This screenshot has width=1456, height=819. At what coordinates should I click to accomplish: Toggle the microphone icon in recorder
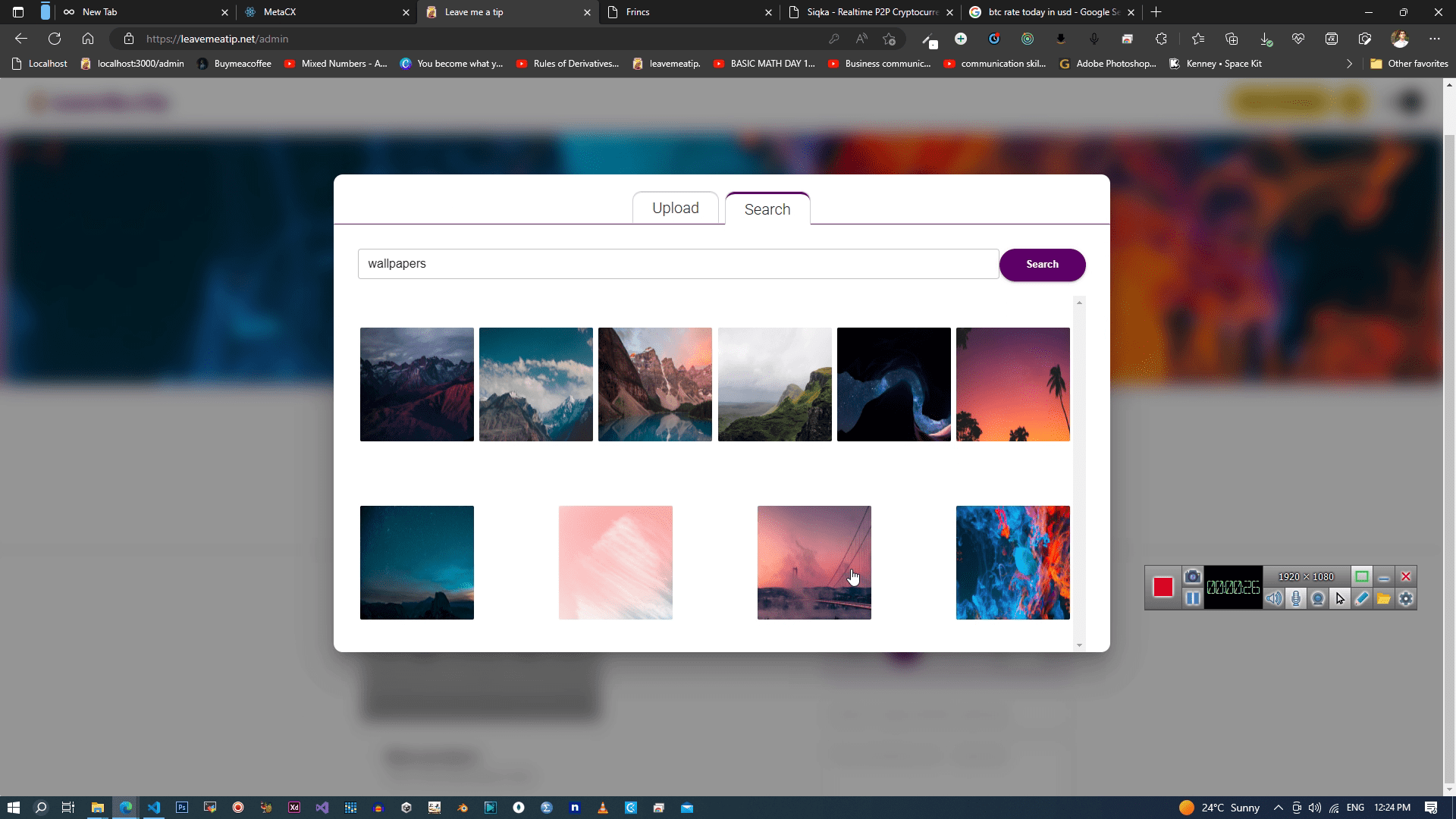[x=1296, y=598]
